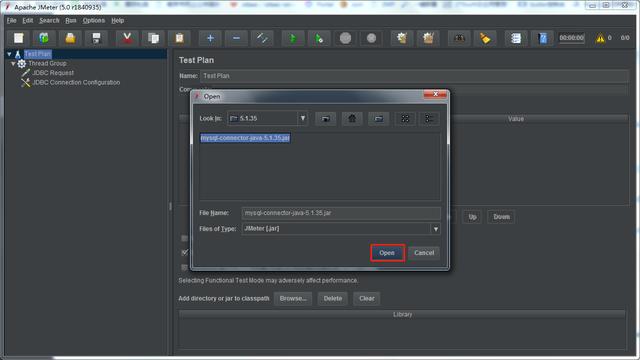This screenshot has height=360, width=640.
Task: Click the Shutdown test toolbar icon
Action: click(371, 38)
